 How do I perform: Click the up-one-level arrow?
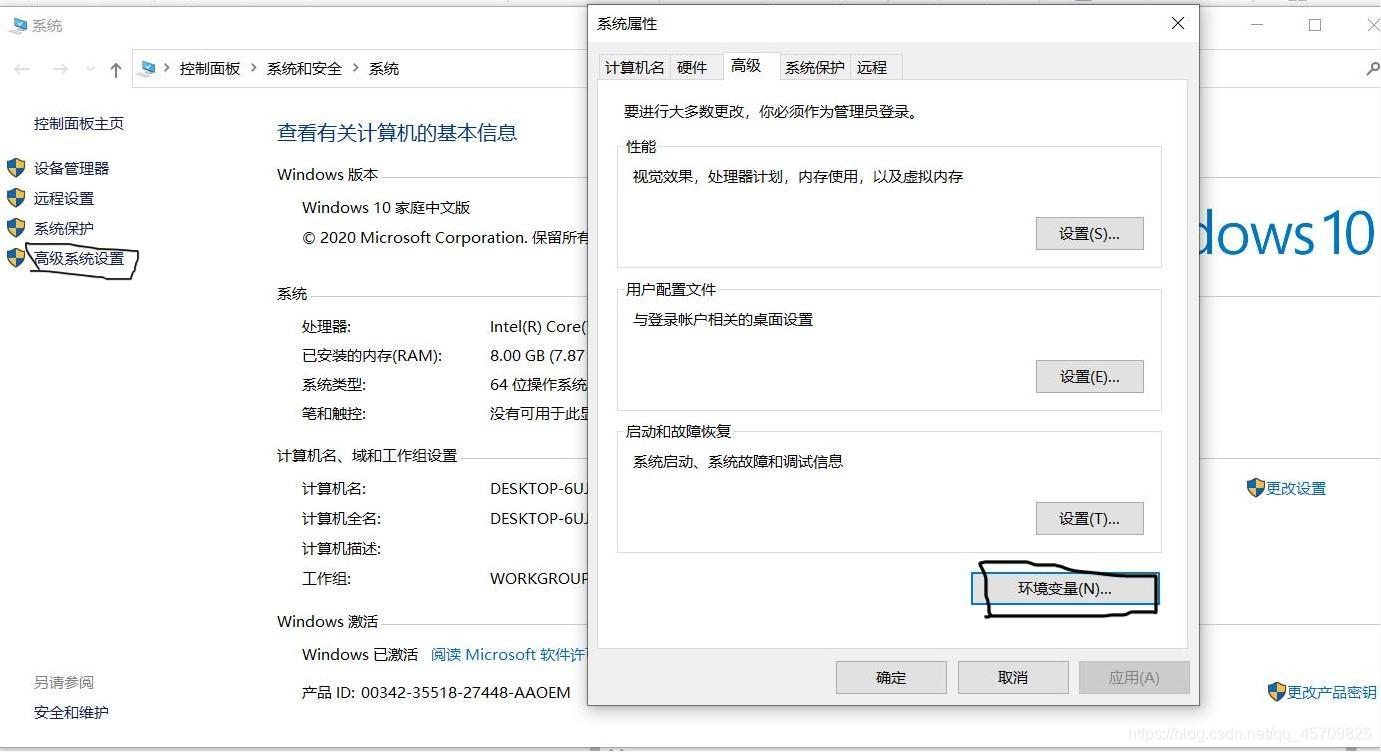click(116, 69)
